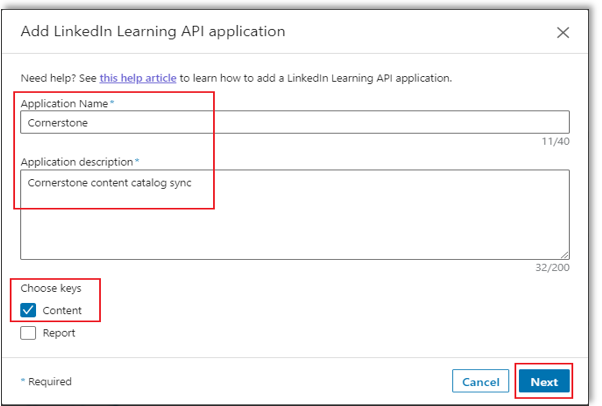
Task: Uncheck the Content key checkbox
Action: tap(28, 310)
